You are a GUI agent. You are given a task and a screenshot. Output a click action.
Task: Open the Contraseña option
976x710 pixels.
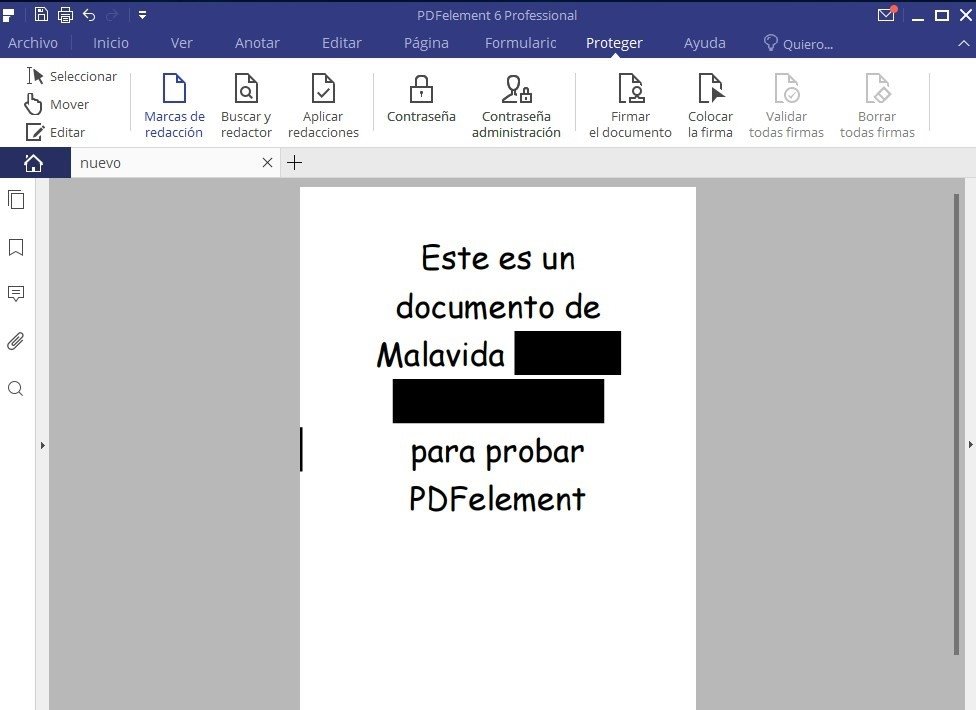click(421, 98)
